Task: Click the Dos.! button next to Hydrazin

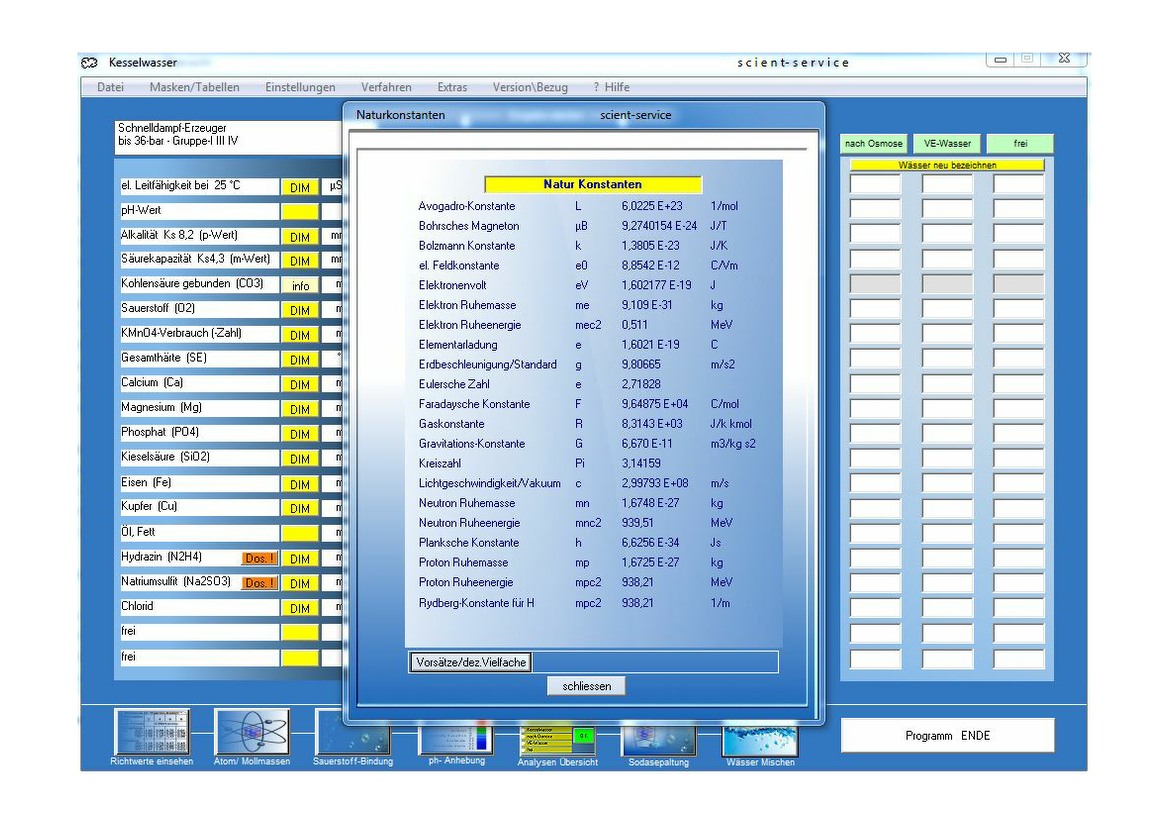Action: pos(259,559)
